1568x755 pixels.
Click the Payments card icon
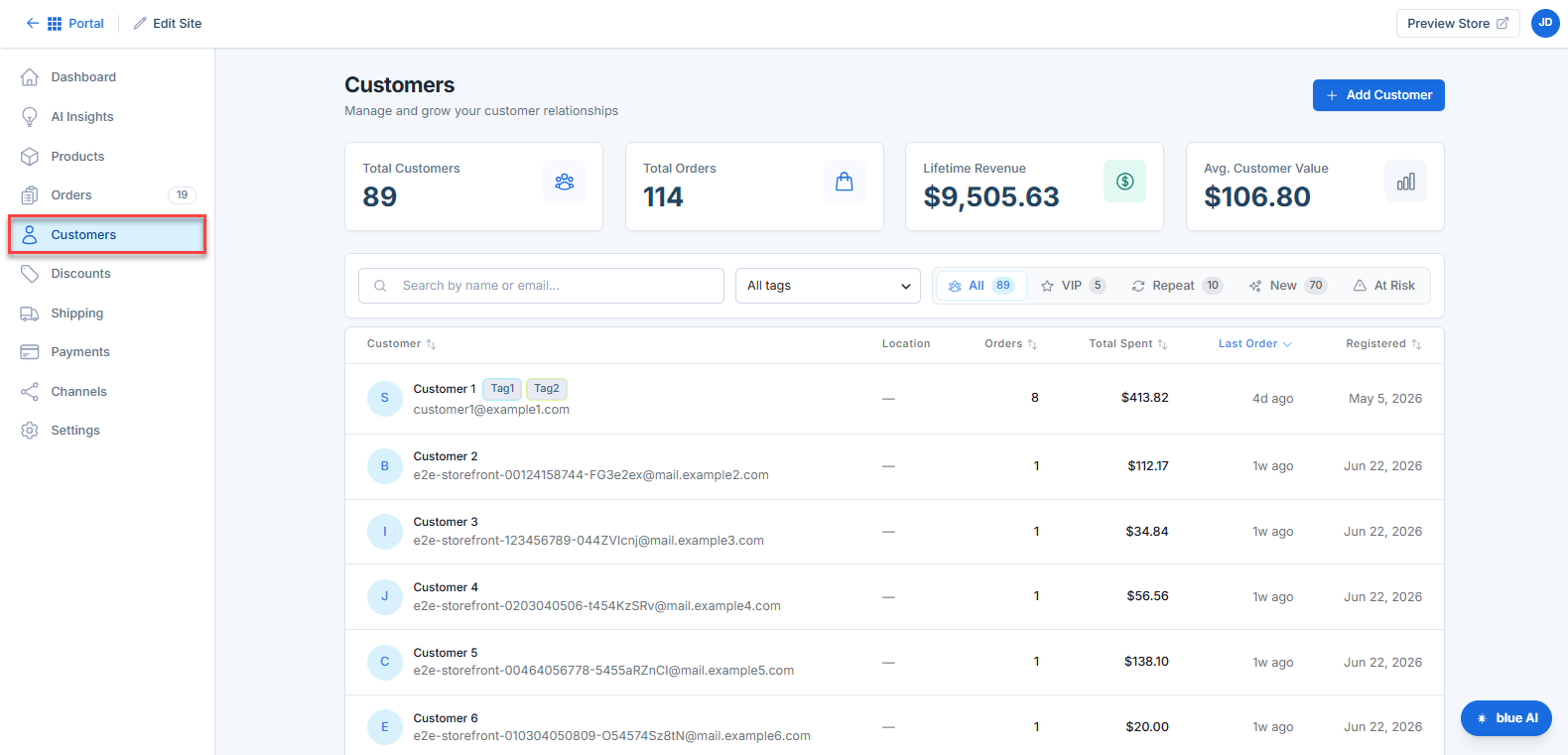click(30, 352)
